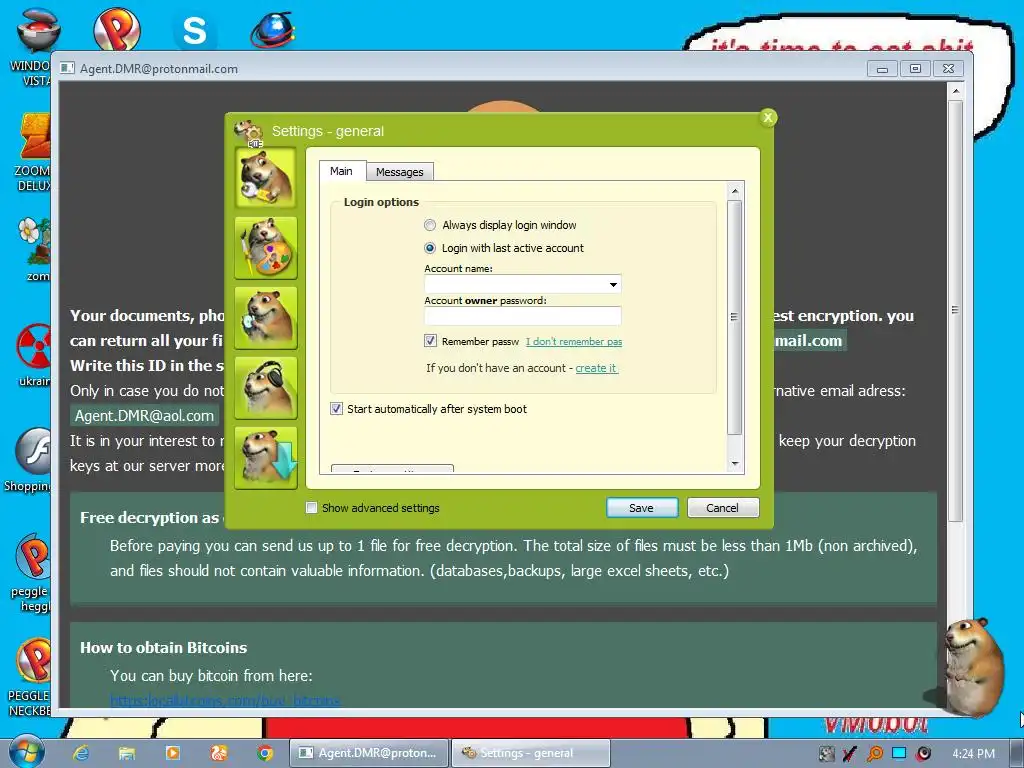Open the peggle heggle desktop shortcut
The image size is (1024, 768).
(x=30, y=573)
